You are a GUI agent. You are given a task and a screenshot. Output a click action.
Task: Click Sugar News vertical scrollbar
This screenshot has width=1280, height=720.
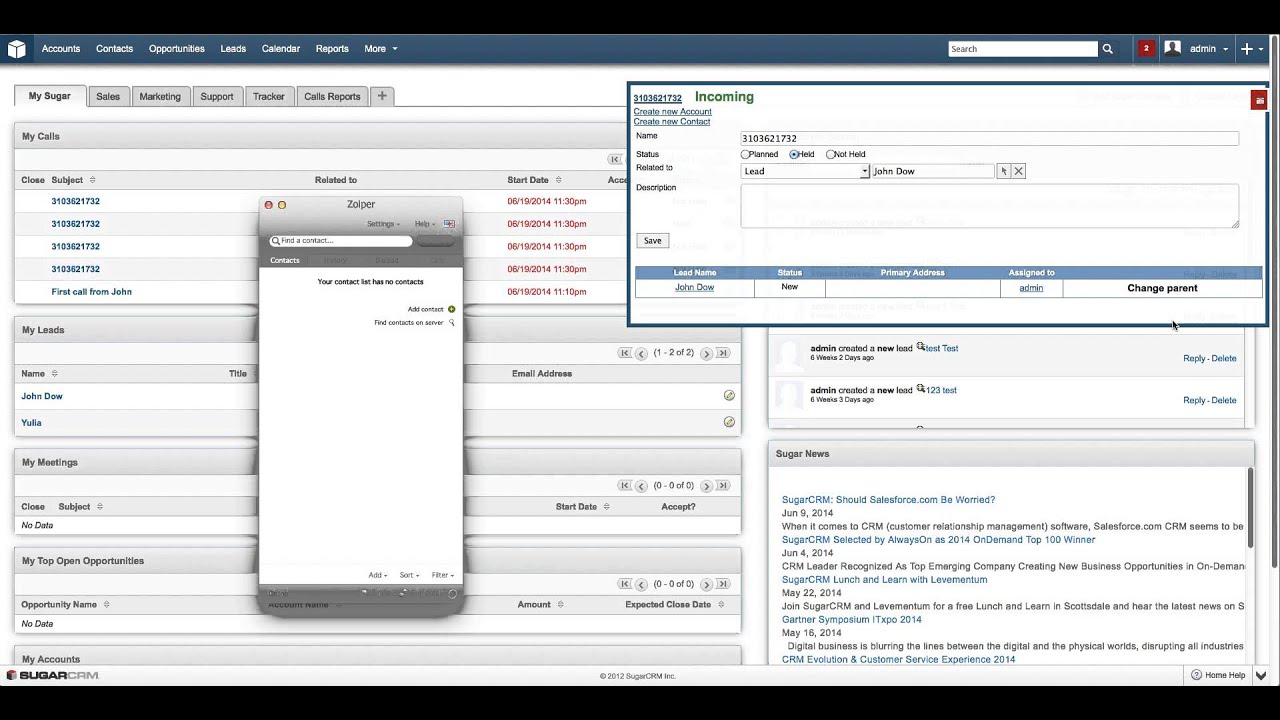tap(1250, 507)
